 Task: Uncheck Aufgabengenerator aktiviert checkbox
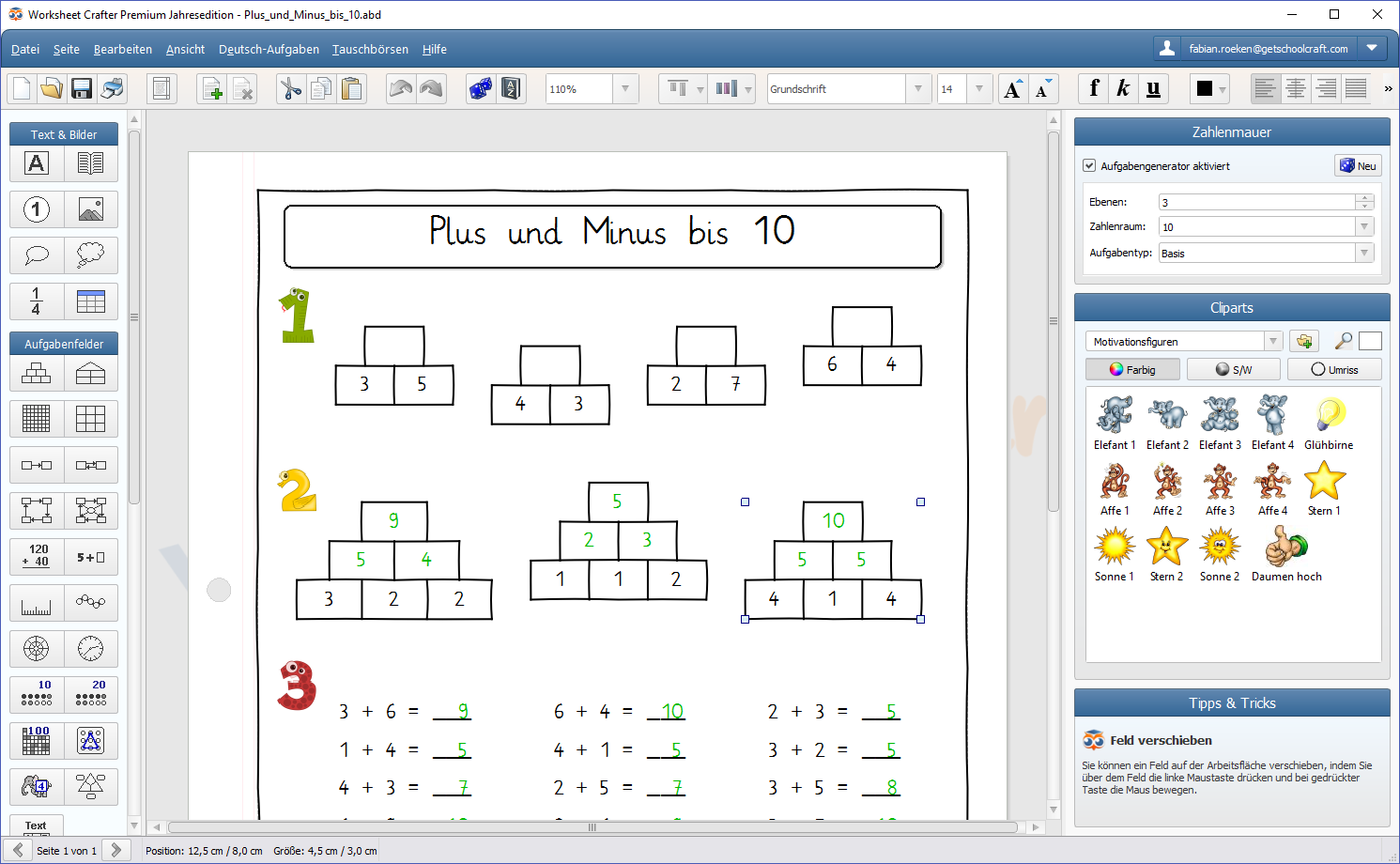[x=1089, y=166]
